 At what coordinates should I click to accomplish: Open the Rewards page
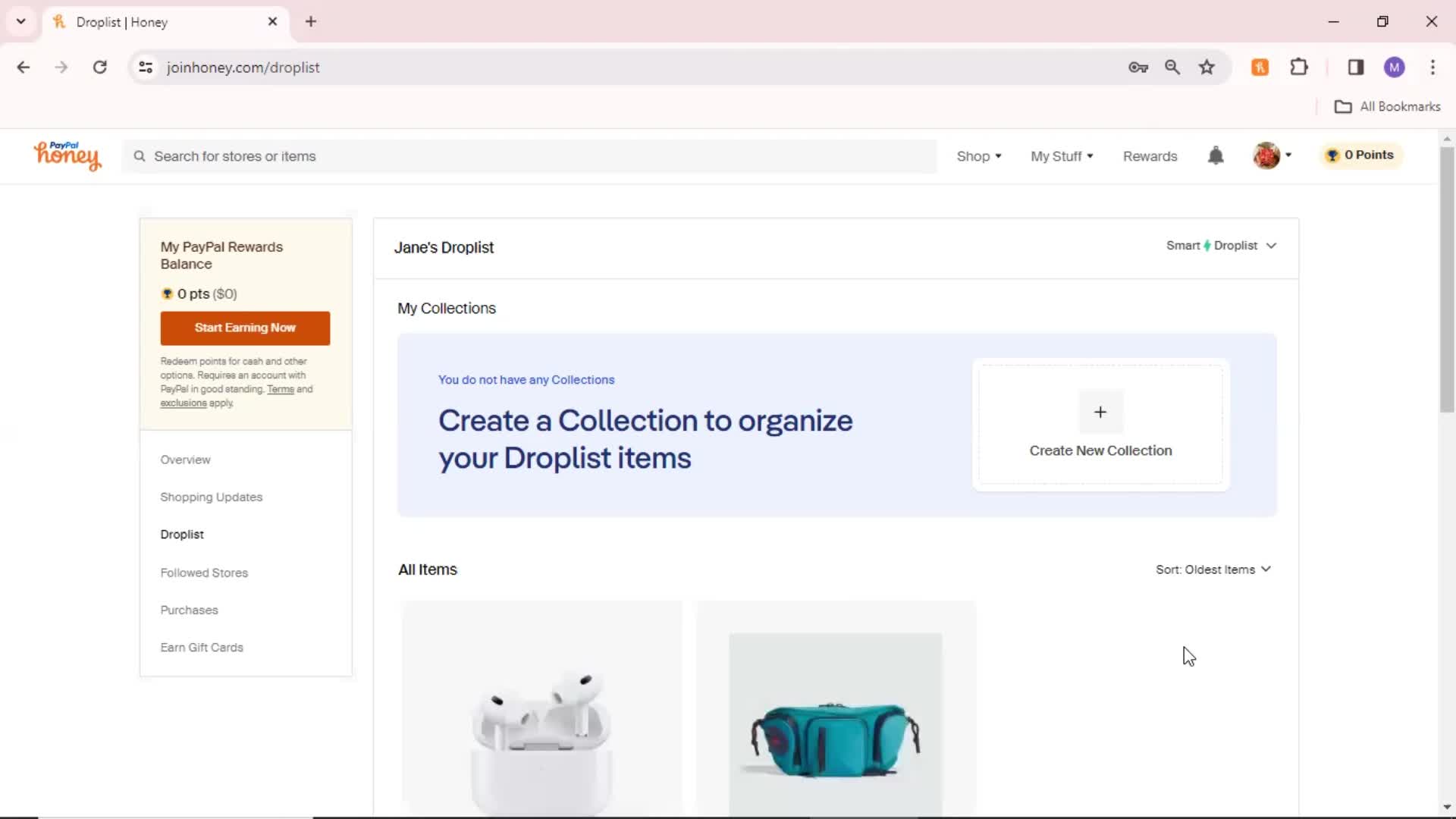(x=1150, y=156)
